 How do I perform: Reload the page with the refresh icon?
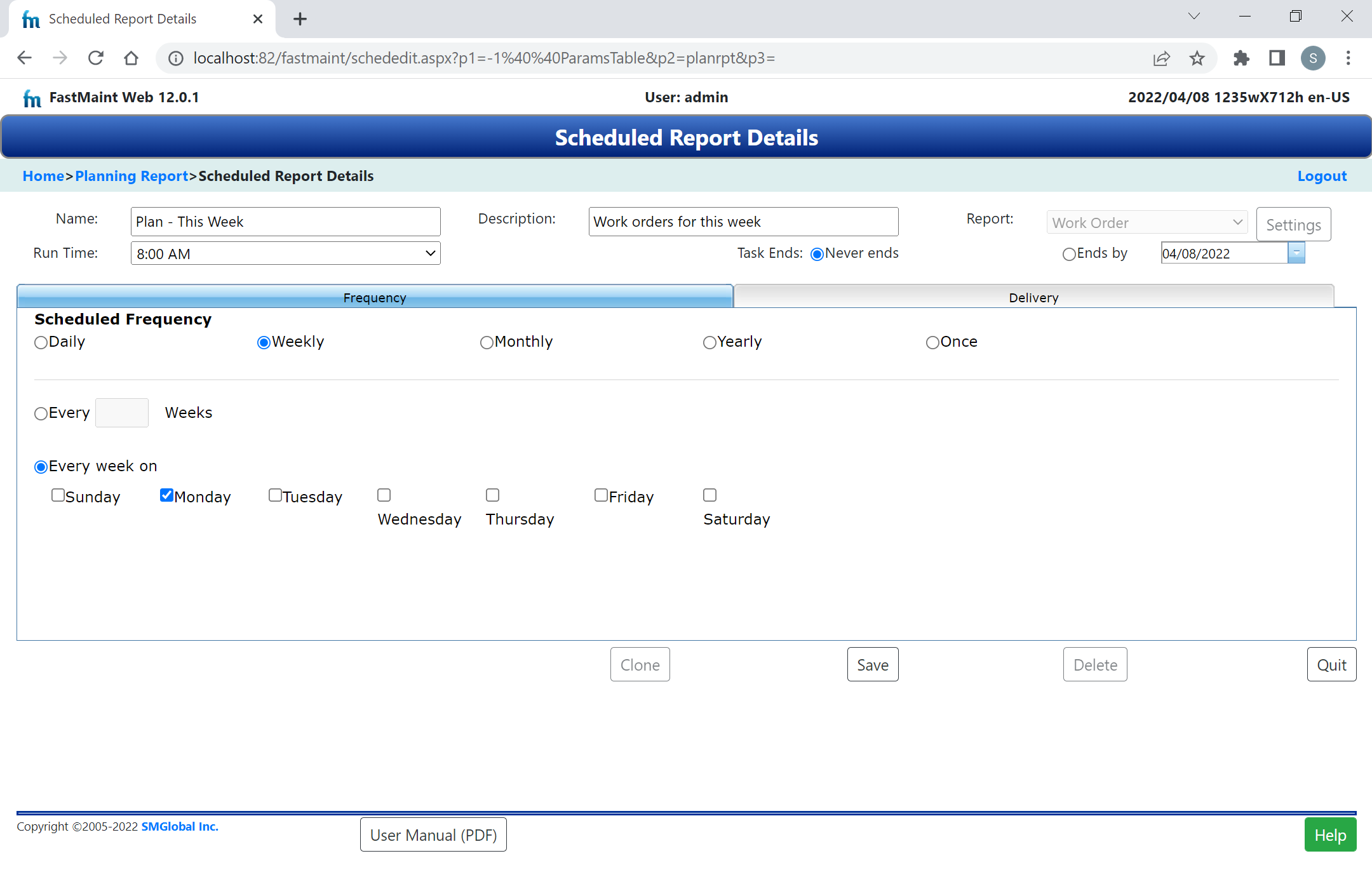(95, 58)
